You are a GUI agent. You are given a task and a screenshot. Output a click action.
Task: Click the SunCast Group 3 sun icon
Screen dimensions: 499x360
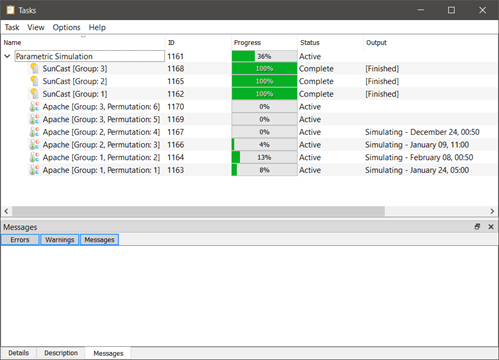pos(34,68)
